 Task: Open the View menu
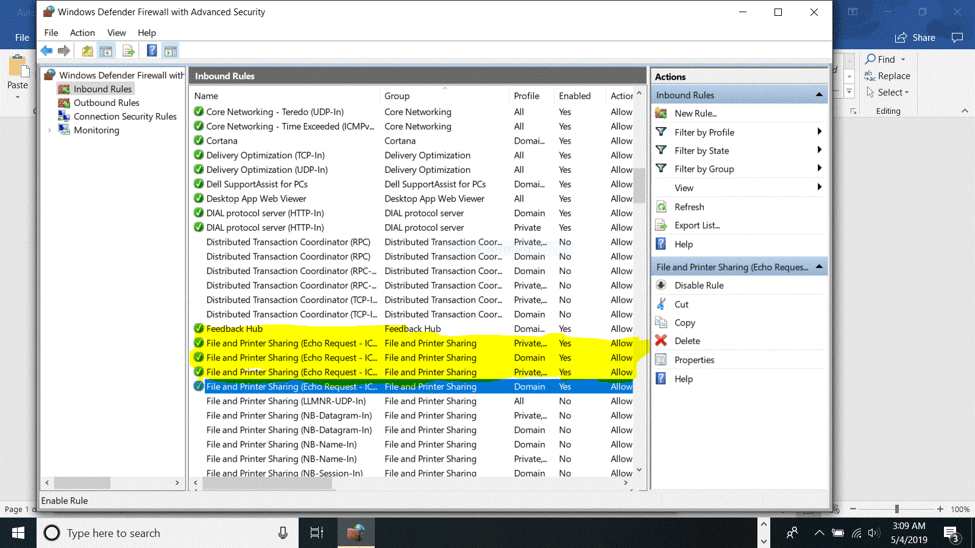click(116, 32)
